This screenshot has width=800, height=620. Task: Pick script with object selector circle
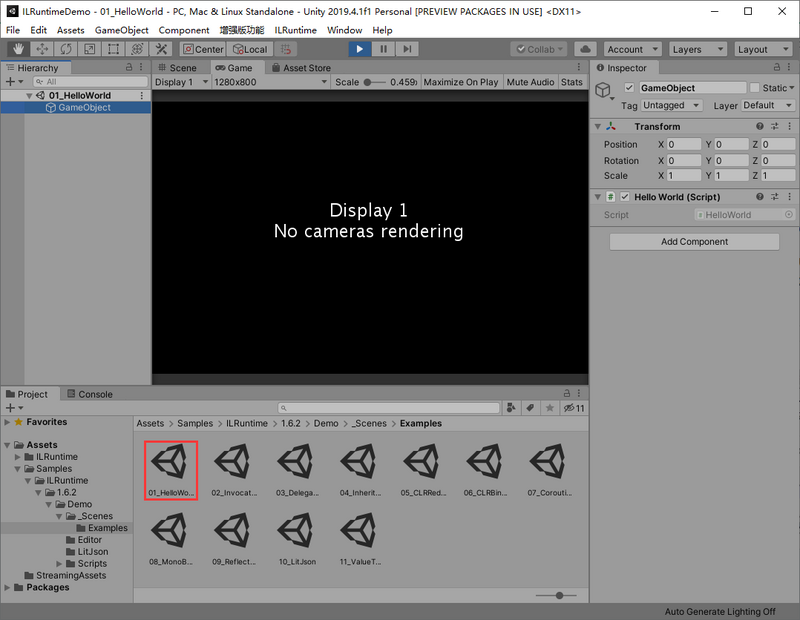pos(789,215)
